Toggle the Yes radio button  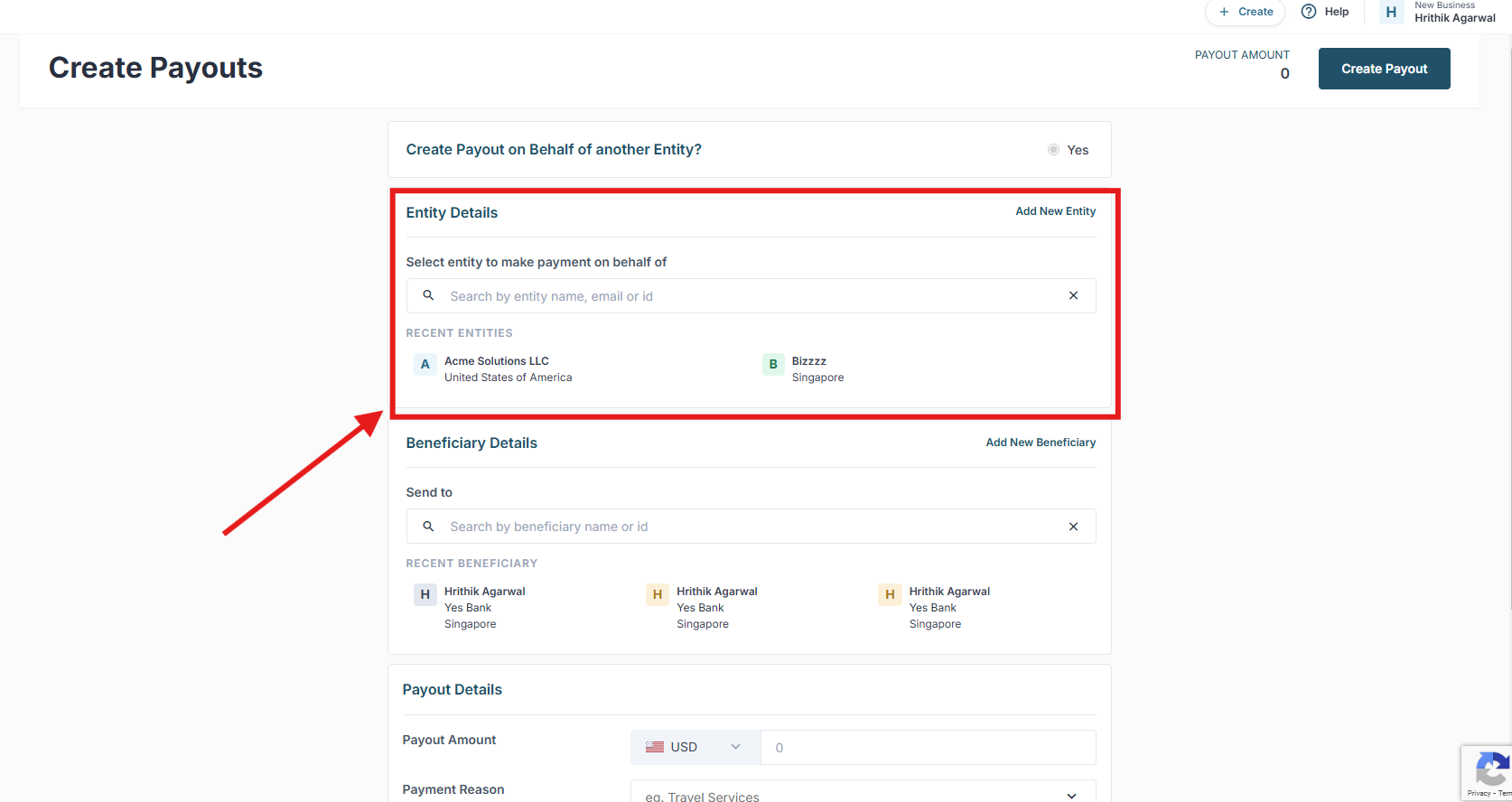(1053, 150)
